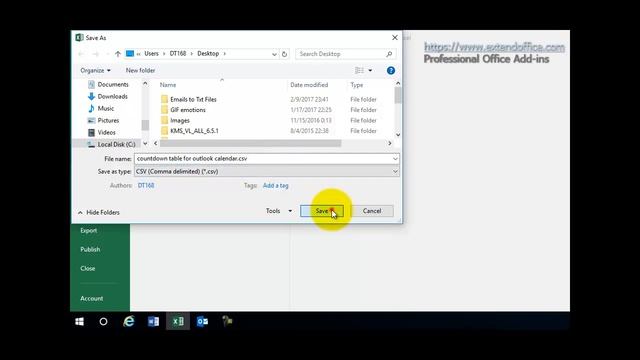Close the Save As dialog

click(x=395, y=38)
